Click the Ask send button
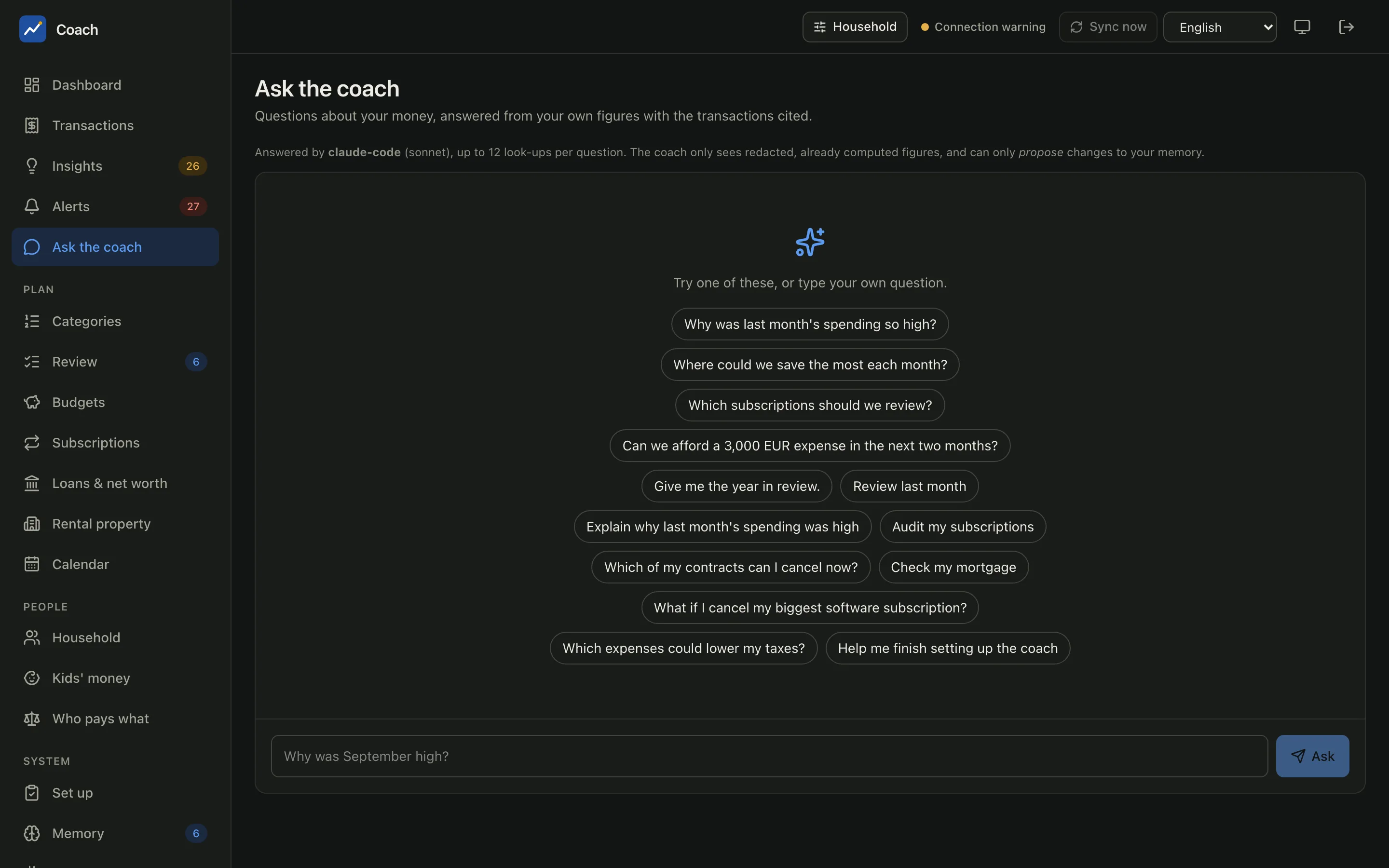Screen dimensions: 1389x868 pyautogui.click(x=1312, y=756)
